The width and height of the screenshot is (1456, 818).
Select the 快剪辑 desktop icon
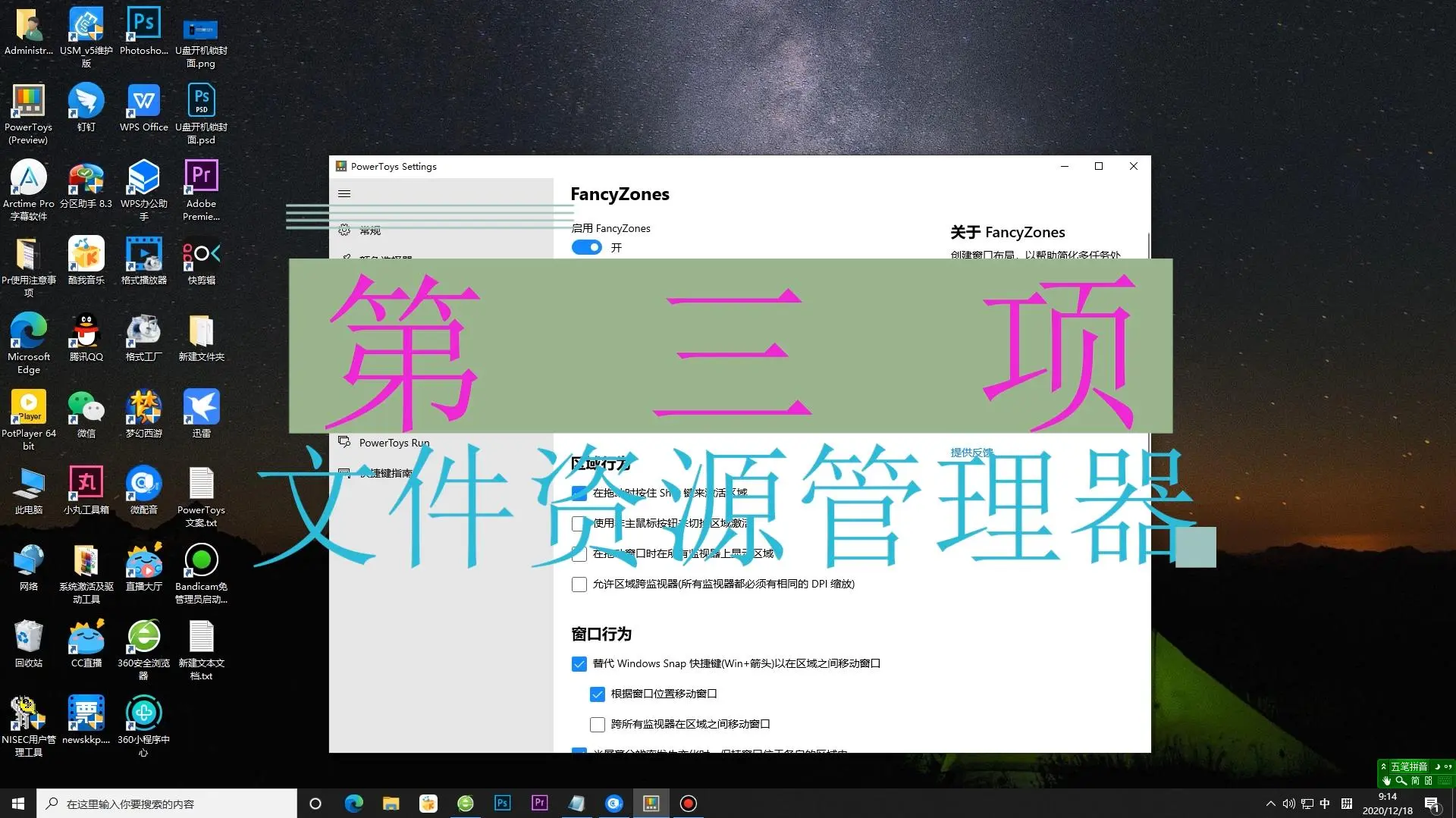click(x=202, y=261)
